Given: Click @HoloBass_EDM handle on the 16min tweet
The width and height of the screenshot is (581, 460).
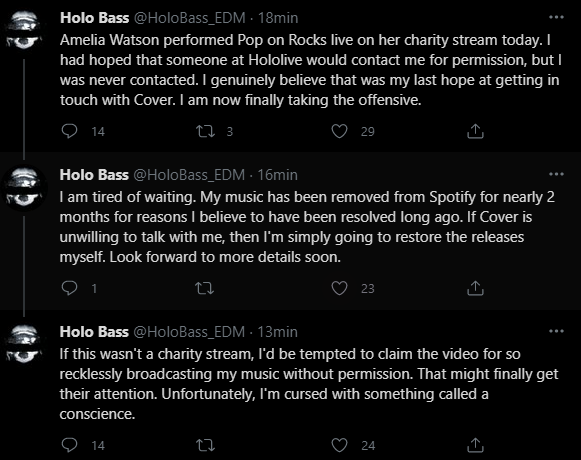Looking at the screenshot, I should click(189, 175).
